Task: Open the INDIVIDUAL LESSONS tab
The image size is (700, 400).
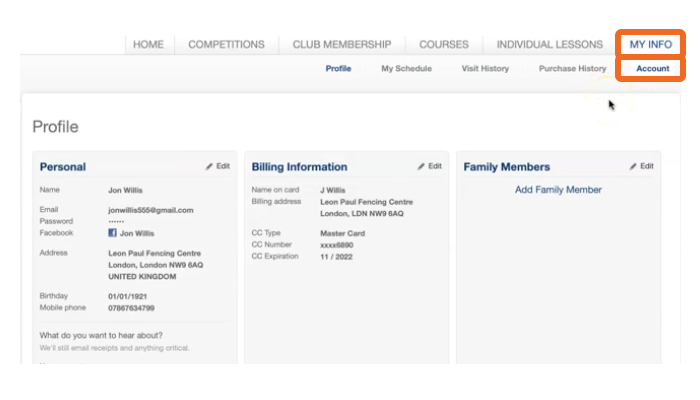Action: point(549,44)
